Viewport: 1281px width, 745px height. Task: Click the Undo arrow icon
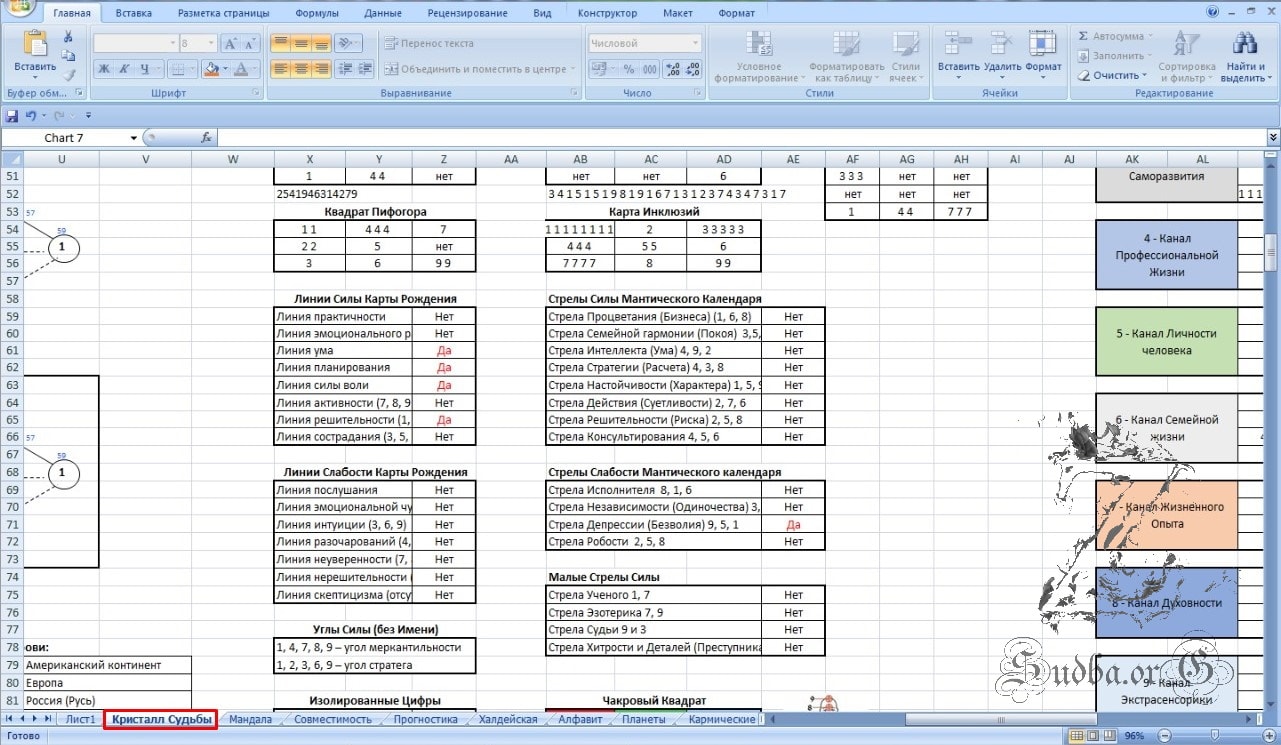point(31,116)
